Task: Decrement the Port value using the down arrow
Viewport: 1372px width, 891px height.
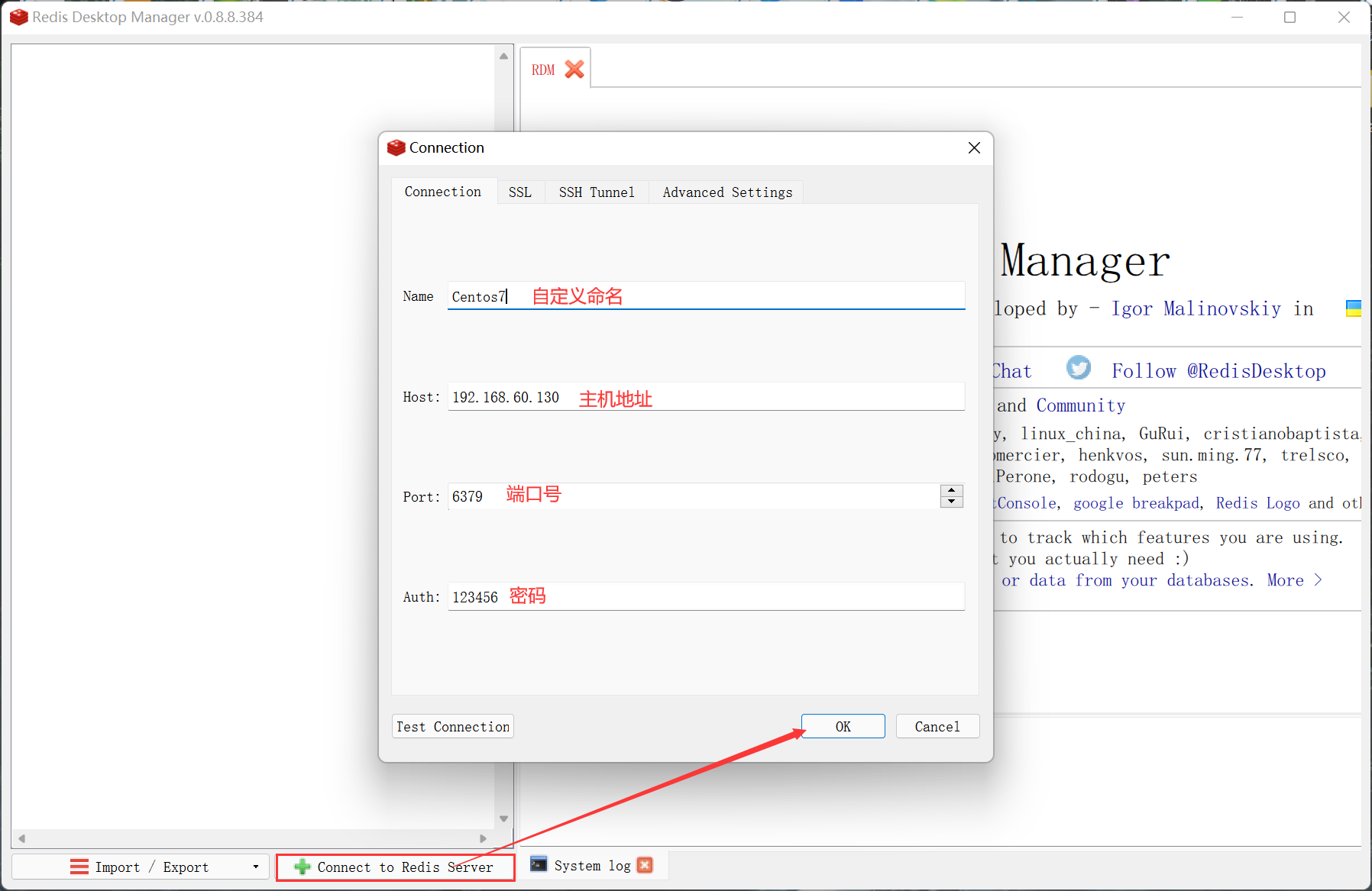Action: point(951,502)
